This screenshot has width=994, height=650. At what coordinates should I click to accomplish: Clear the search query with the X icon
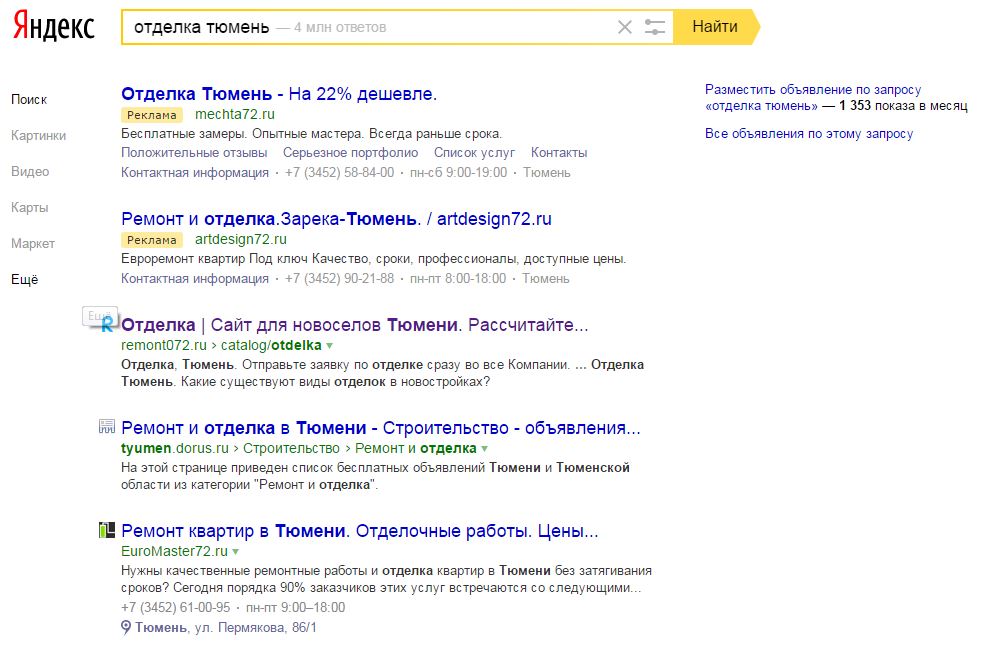[x=624, y=27]
